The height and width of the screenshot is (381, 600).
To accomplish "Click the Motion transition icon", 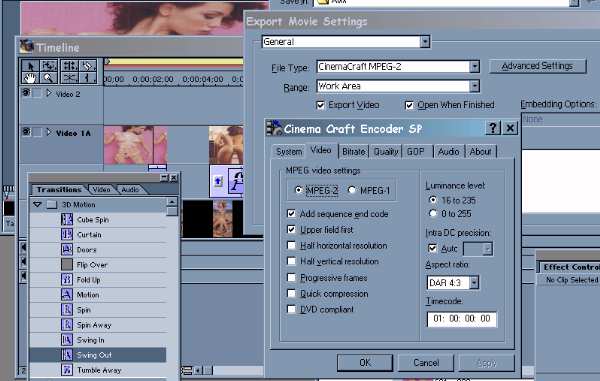I will (67, 295).
